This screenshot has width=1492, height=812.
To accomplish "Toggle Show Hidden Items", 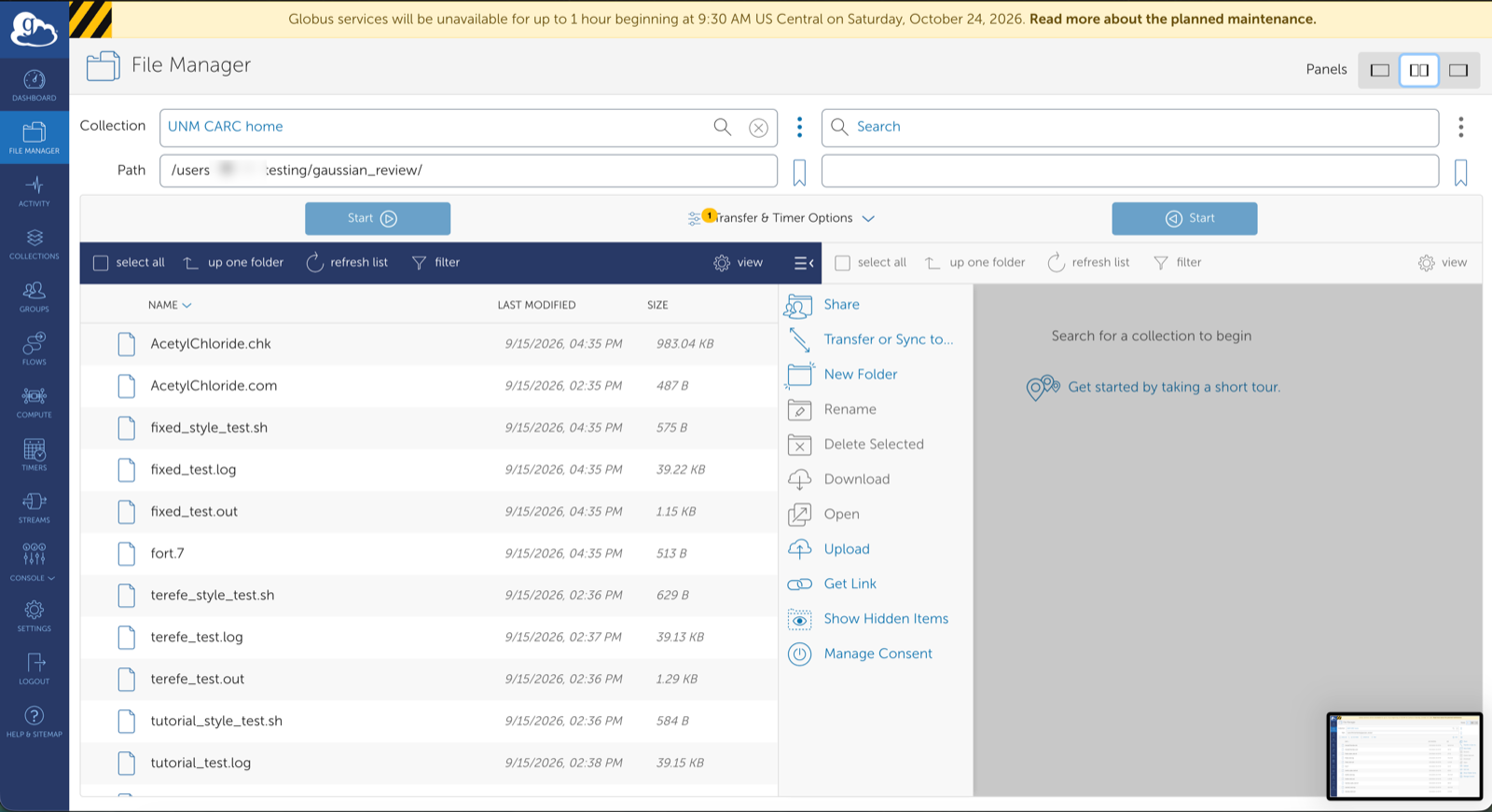I will tap(868, 619).
